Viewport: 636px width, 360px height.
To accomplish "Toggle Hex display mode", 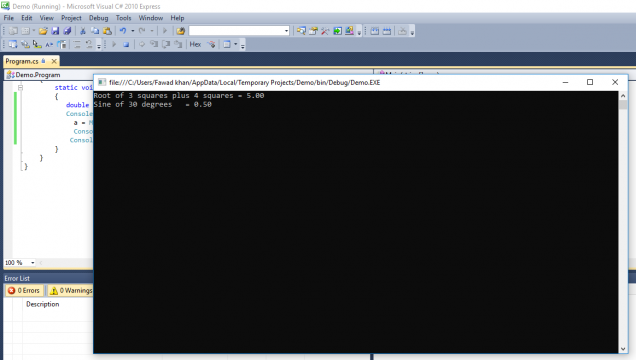I will [195, 44].
